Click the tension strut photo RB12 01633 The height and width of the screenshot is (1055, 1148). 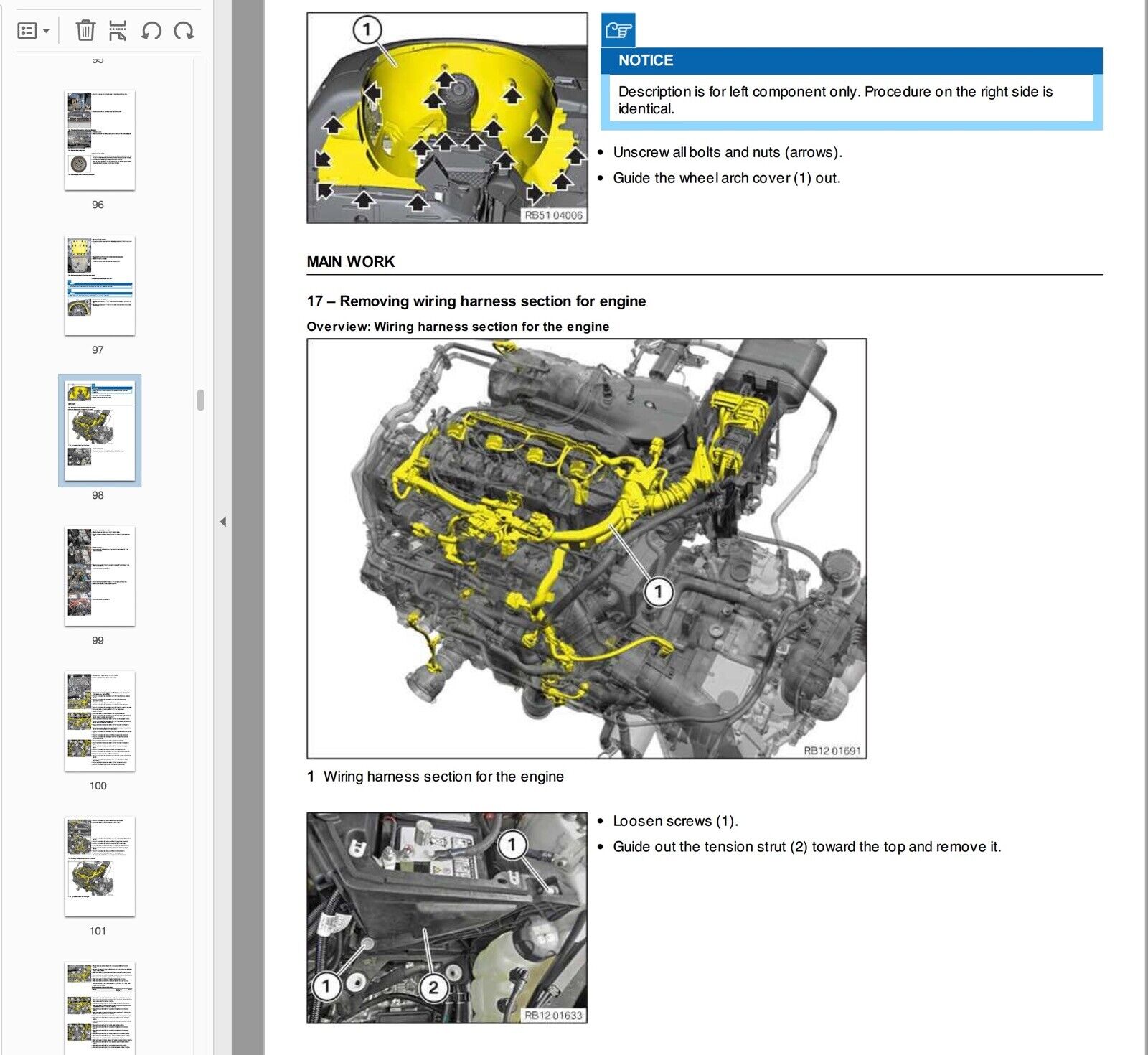[x=446, y=917]
